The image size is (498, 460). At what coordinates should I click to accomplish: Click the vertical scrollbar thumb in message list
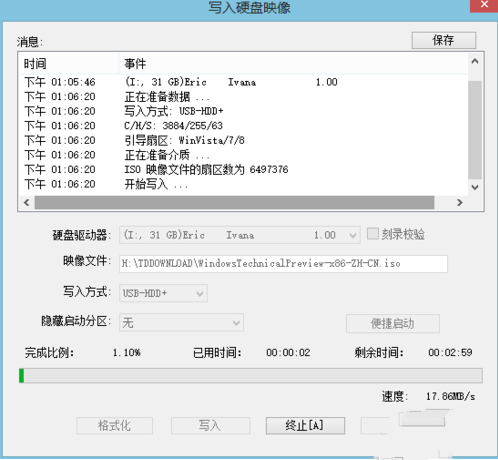point(475,130)
